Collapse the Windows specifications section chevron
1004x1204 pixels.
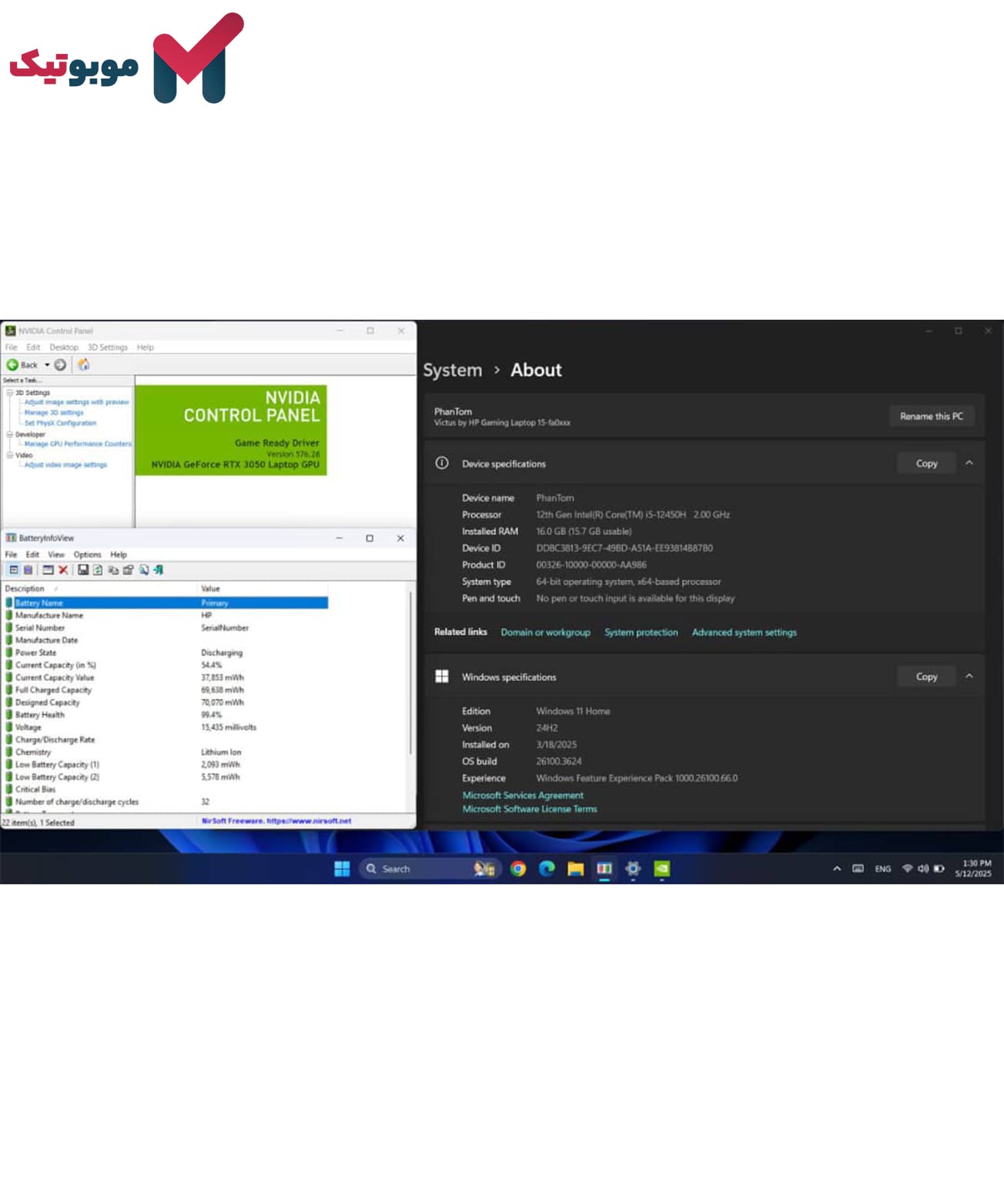click(969, 676)
